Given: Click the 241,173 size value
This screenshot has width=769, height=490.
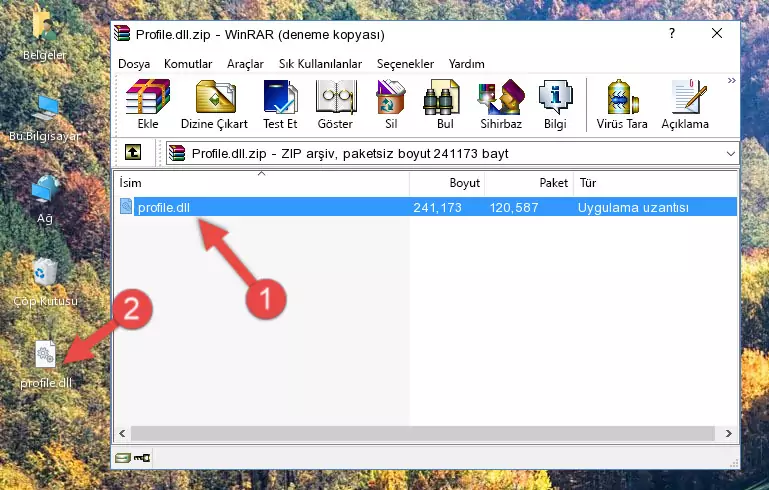Looking at the screenshot, I should click(437, 207).
